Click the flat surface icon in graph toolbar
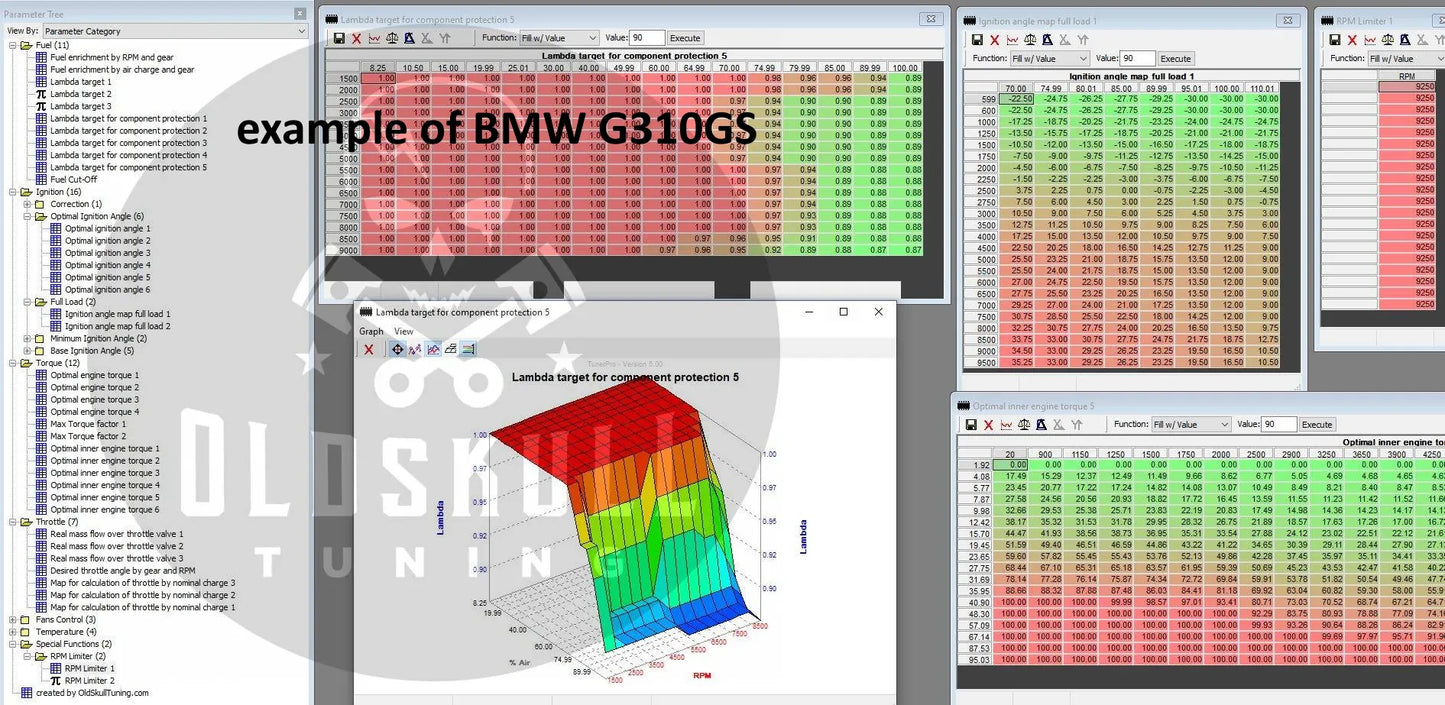Screen dimensions: 1445x705 coord(450,349)
